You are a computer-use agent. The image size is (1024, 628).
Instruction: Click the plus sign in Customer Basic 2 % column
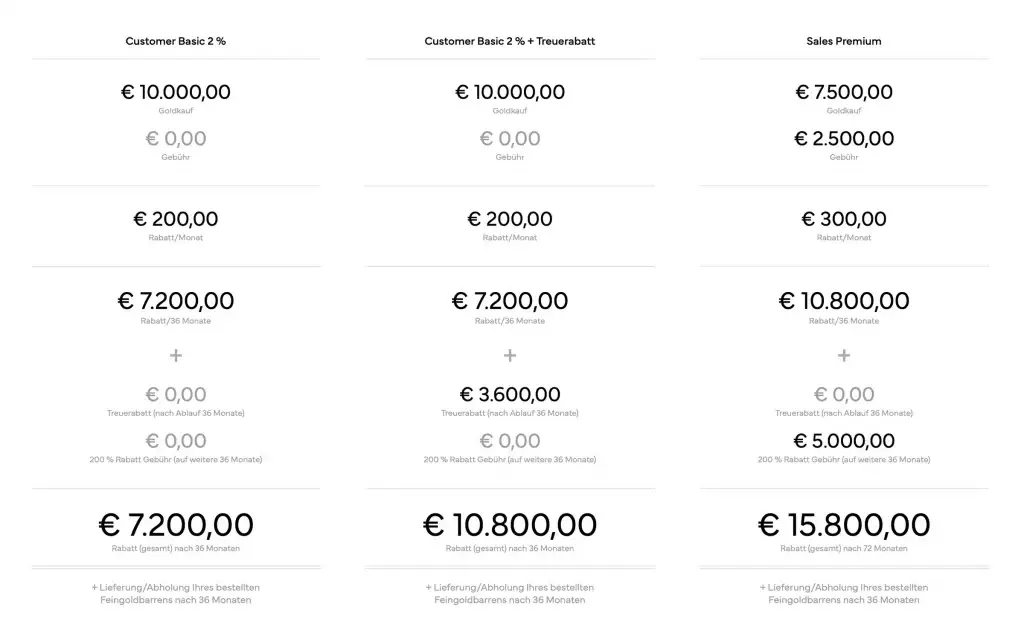coord(176,355)
